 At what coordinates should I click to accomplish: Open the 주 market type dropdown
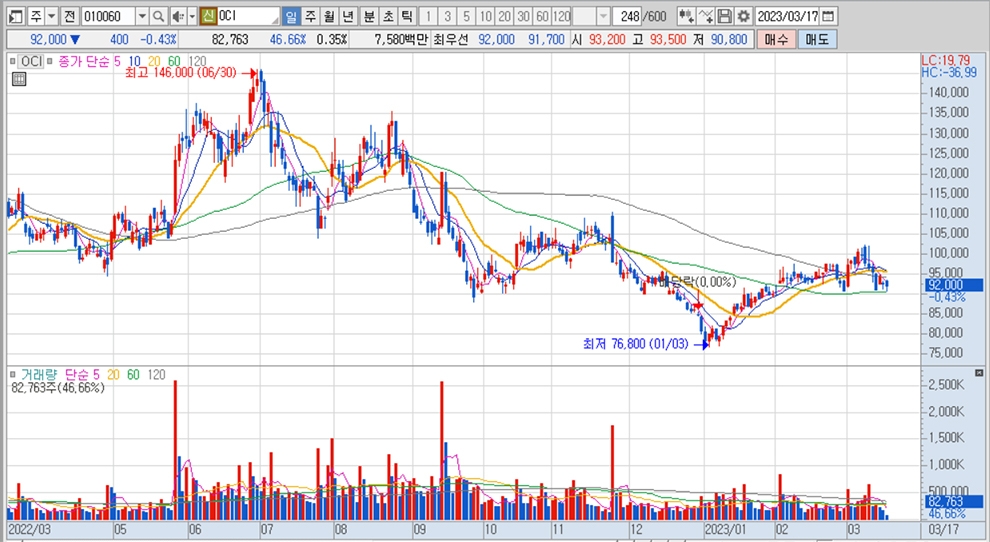pyautogui.click(x=52, y=16)
